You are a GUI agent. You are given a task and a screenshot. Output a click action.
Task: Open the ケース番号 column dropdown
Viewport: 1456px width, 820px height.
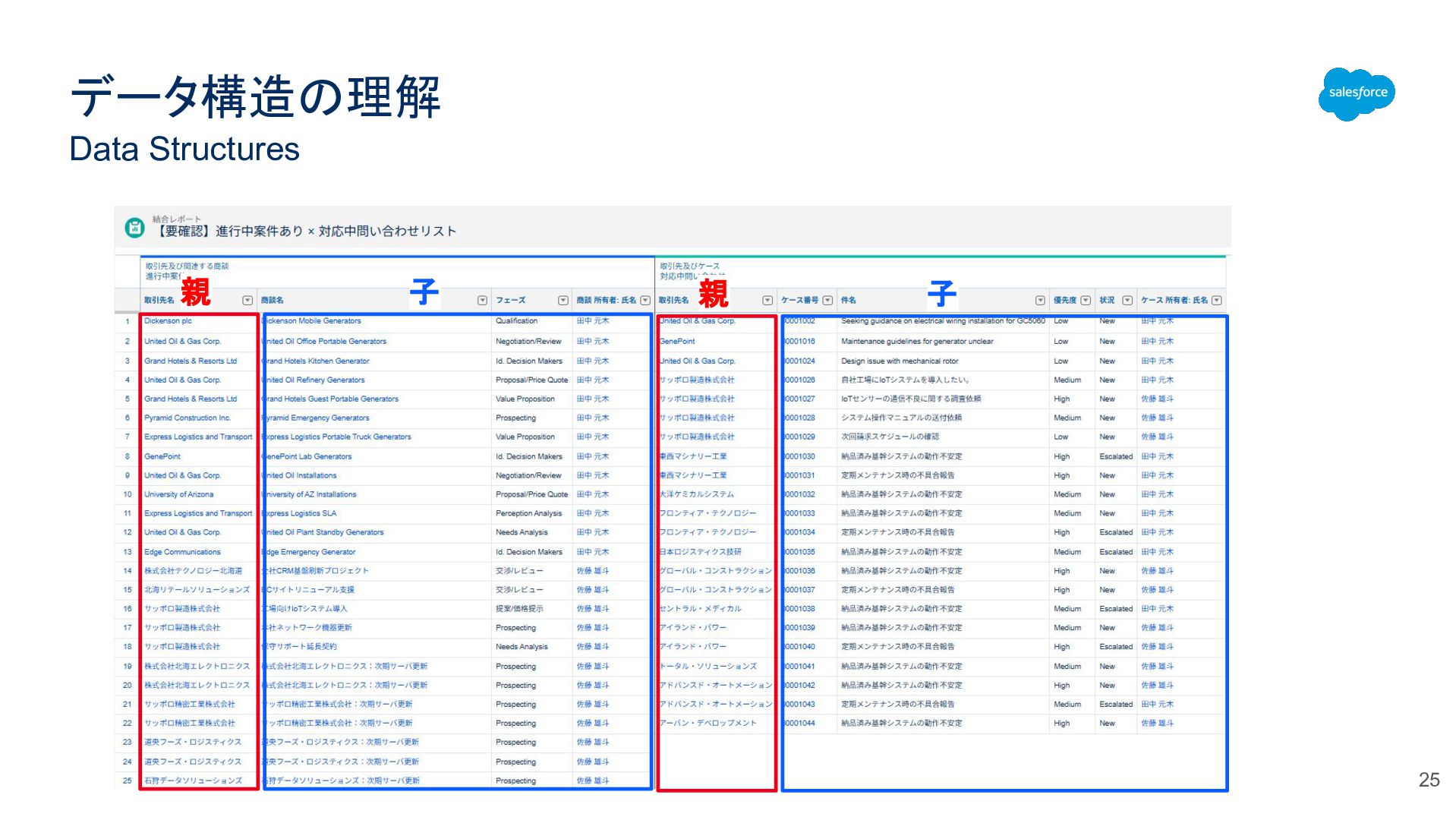click(827, 301)
